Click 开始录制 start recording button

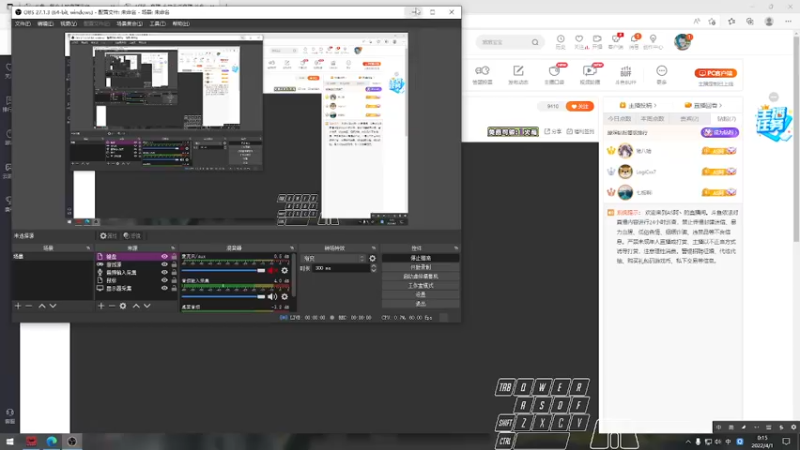pyautogui.click(x=420, y=267)
